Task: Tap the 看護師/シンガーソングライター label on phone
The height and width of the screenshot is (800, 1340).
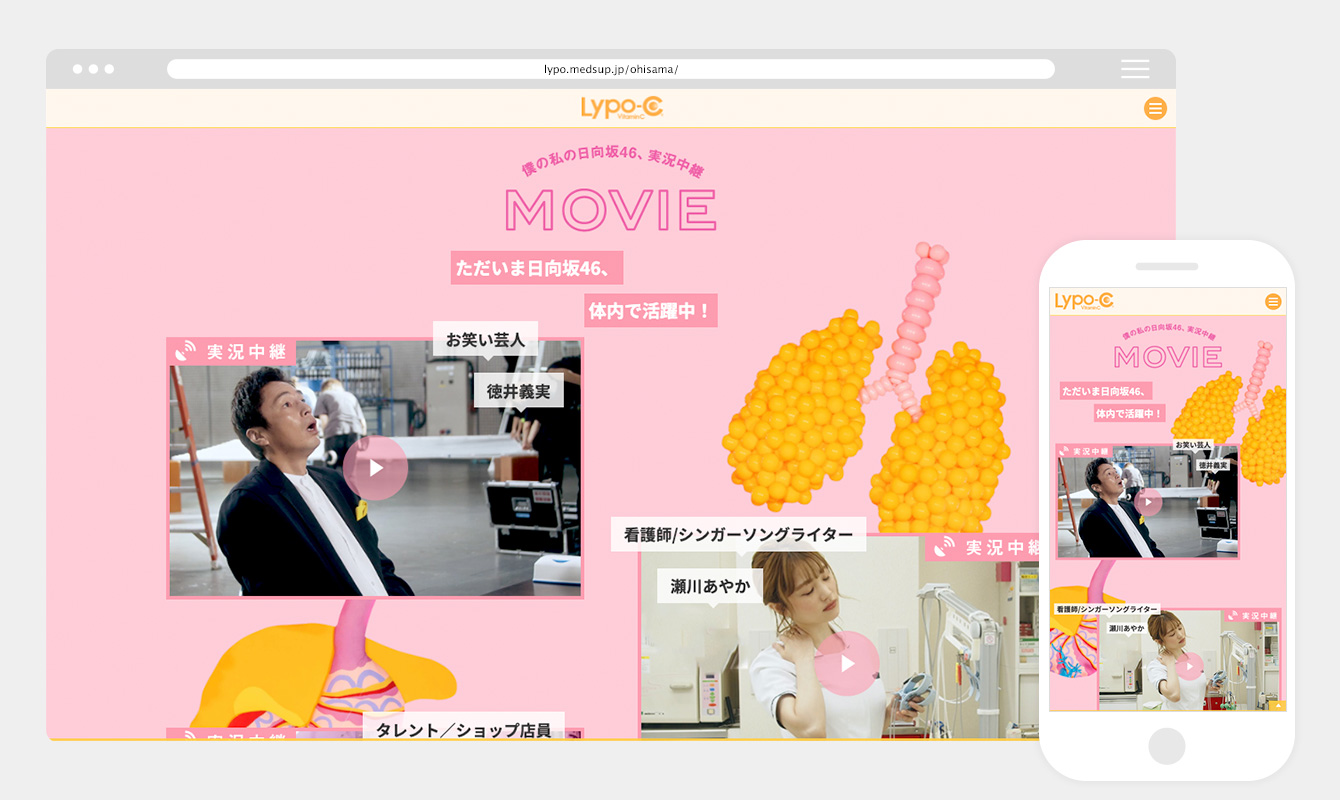Action: coord(1106,609)
